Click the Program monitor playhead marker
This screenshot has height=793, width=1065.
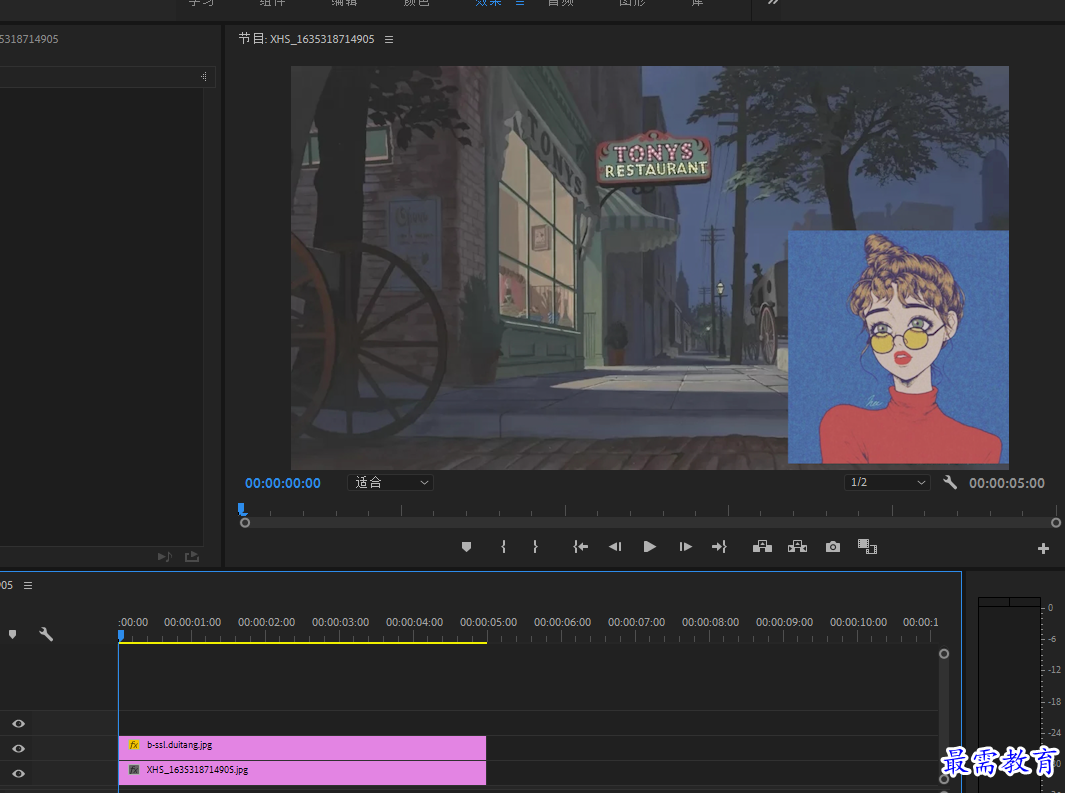242,509
